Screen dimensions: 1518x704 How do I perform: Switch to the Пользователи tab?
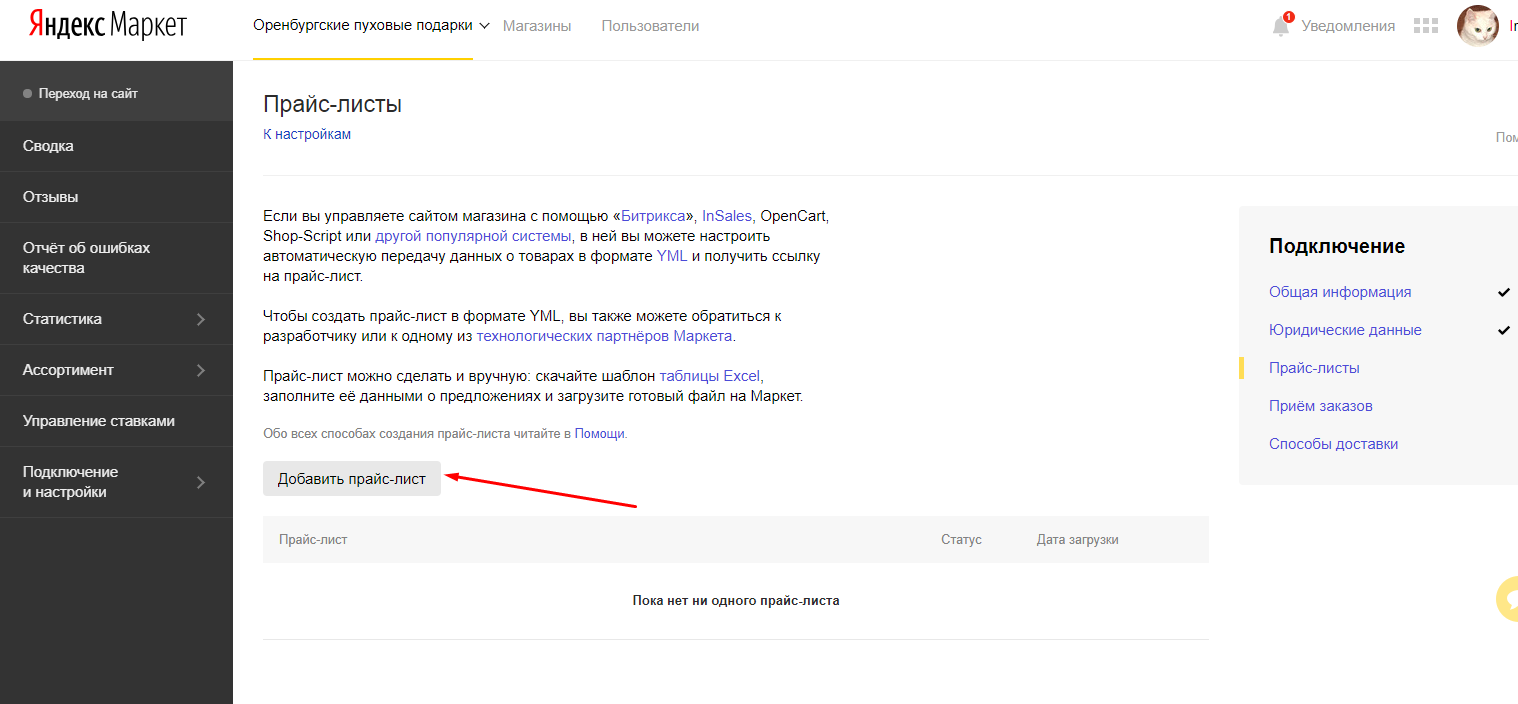(x=650, y=26)
